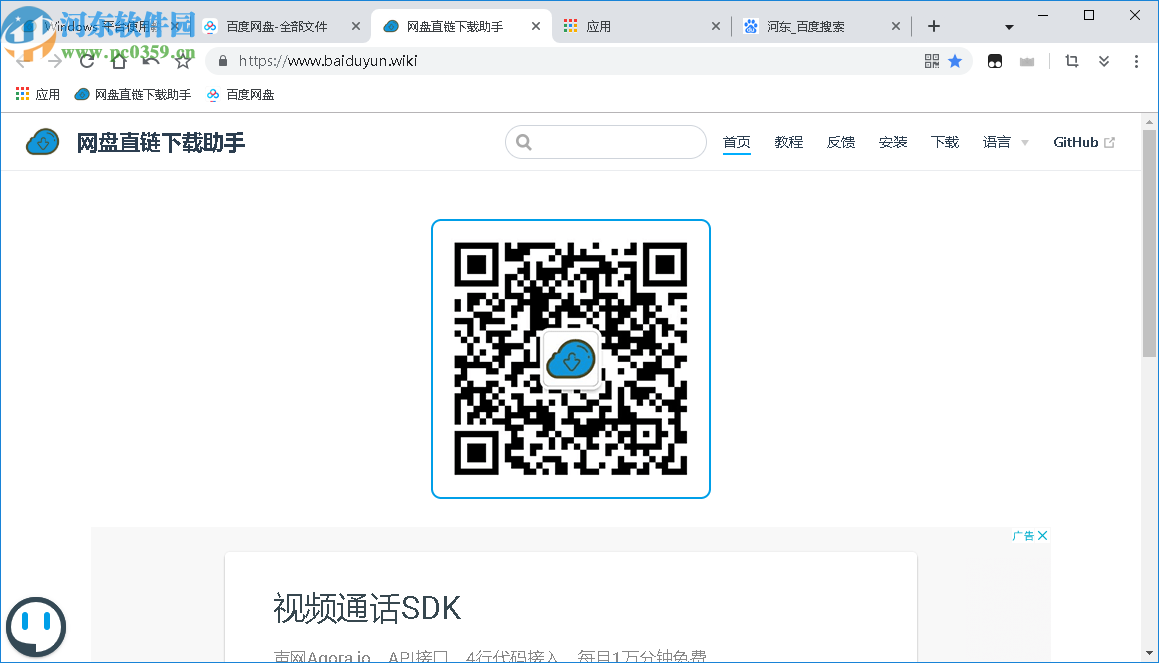The width and height of the screenshot is (1159, 663).
Task: Open the 安装 navigation item
Action: [893, 142]
